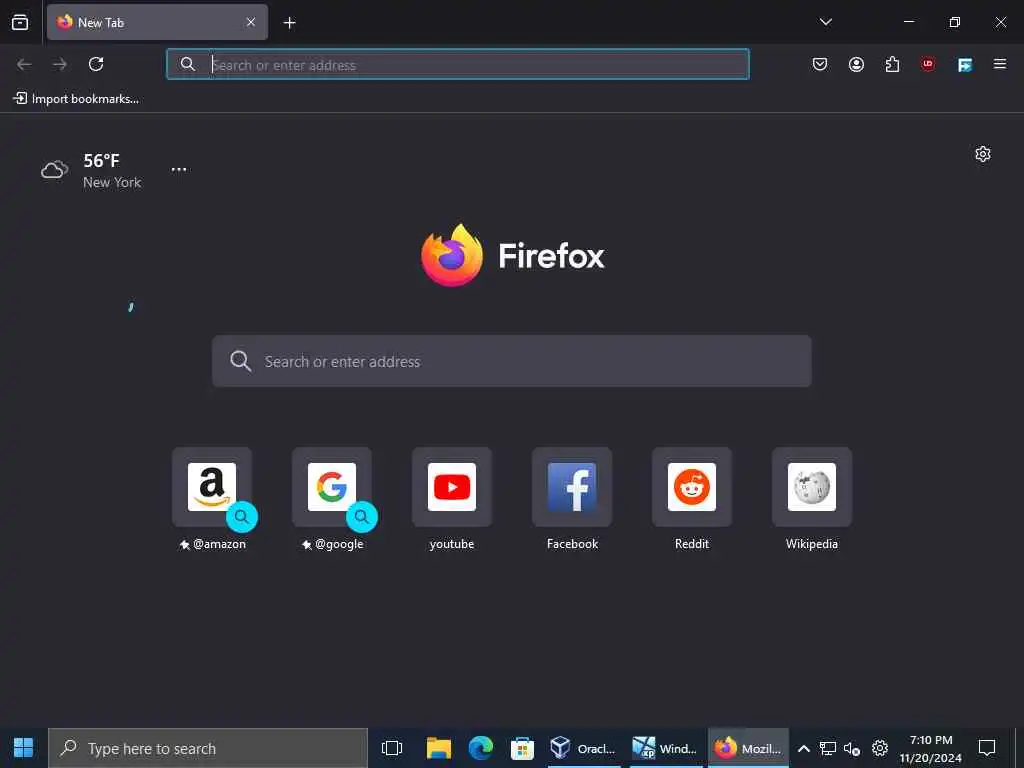Expand the list all tabs chevron
This screenshot has height=768, width=1024.
pyautogui.click(x=825, y=22)
